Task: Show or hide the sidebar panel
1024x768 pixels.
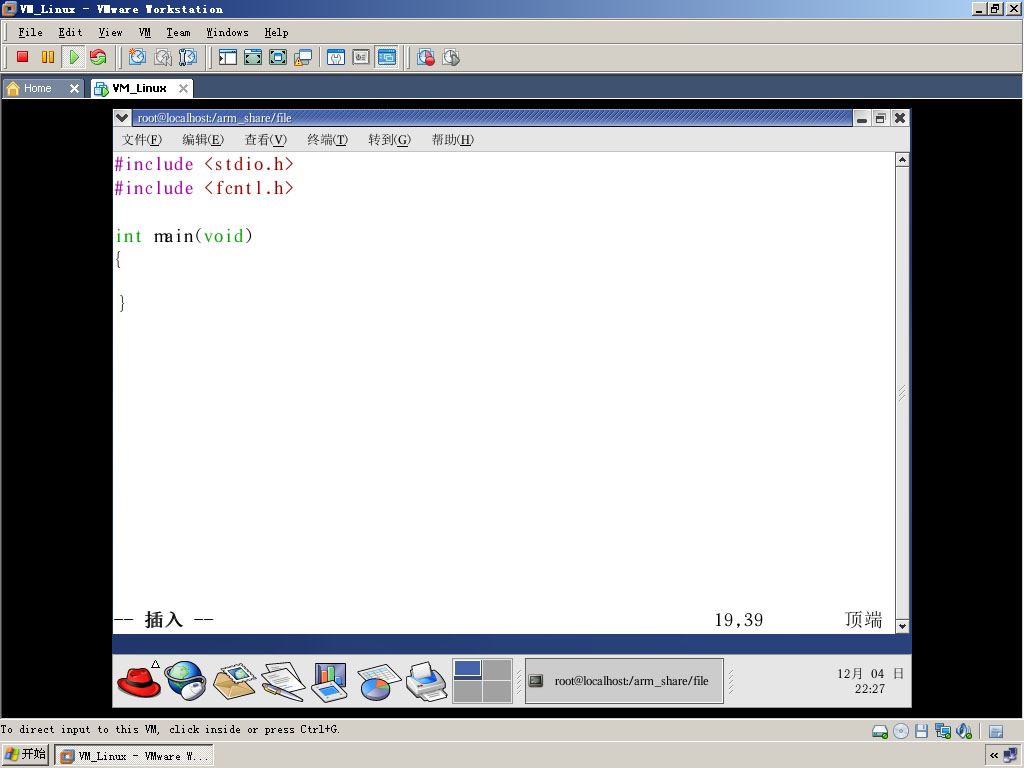Action: (x=227, y=57)
